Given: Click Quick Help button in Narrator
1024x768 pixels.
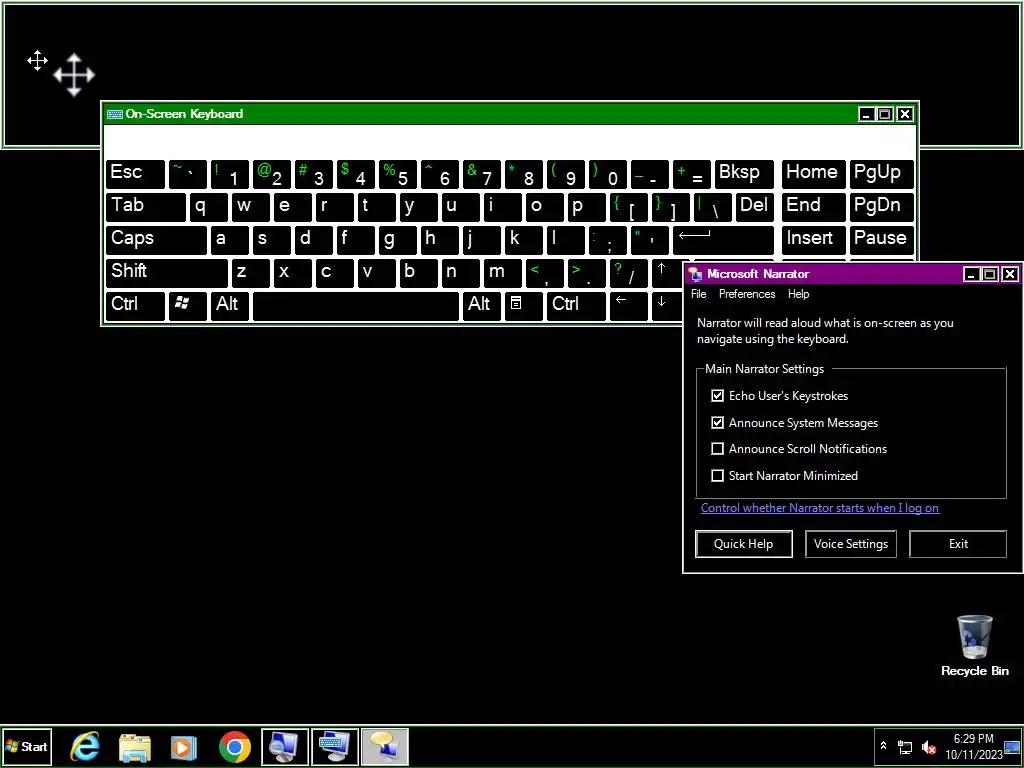Looking at the screenshot, I should [743, 544].
